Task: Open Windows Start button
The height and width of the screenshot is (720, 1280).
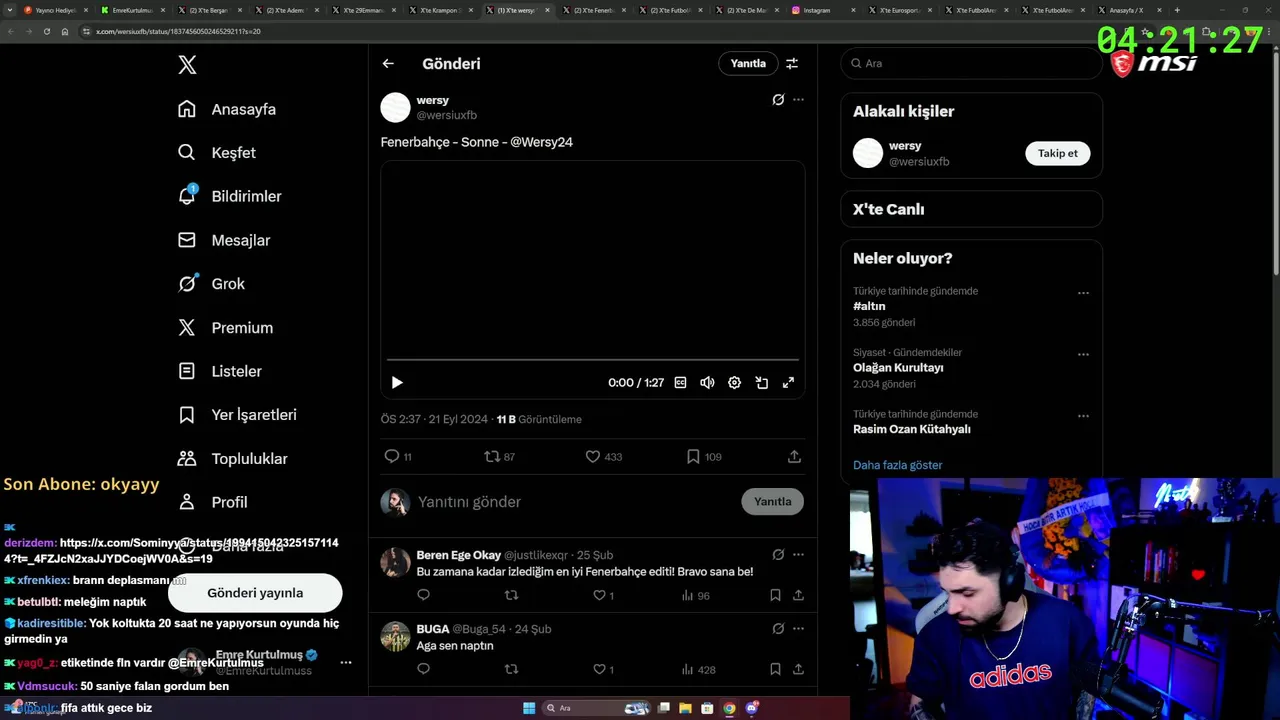Action: 529,708
